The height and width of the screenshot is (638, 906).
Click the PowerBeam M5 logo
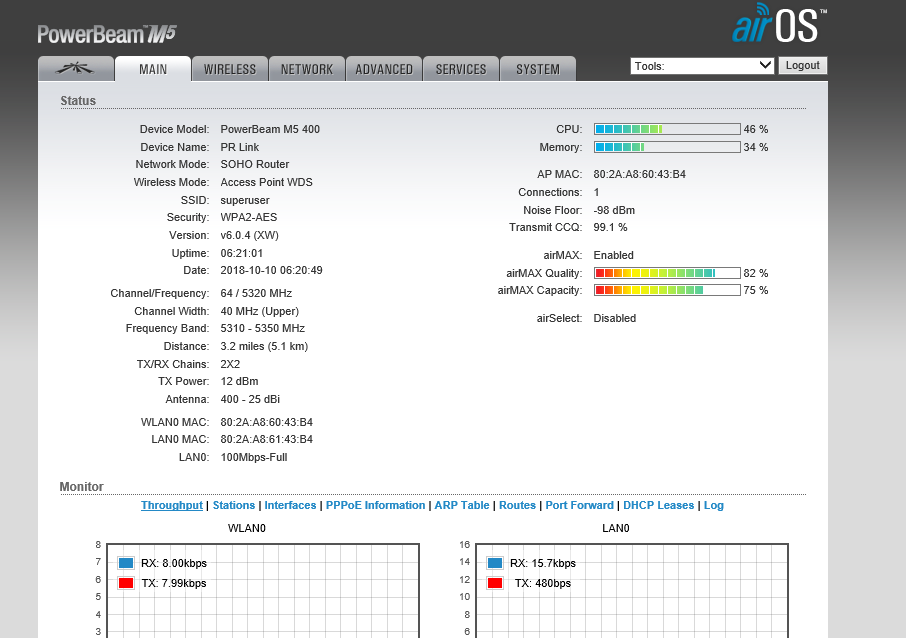pyautogui.click(x=107, y=34)
